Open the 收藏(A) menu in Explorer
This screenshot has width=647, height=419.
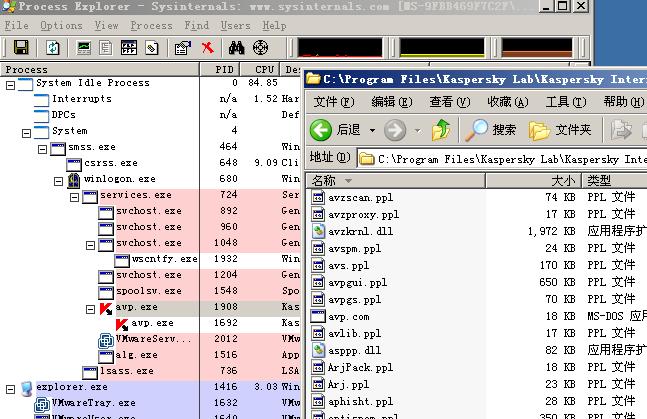508,102
